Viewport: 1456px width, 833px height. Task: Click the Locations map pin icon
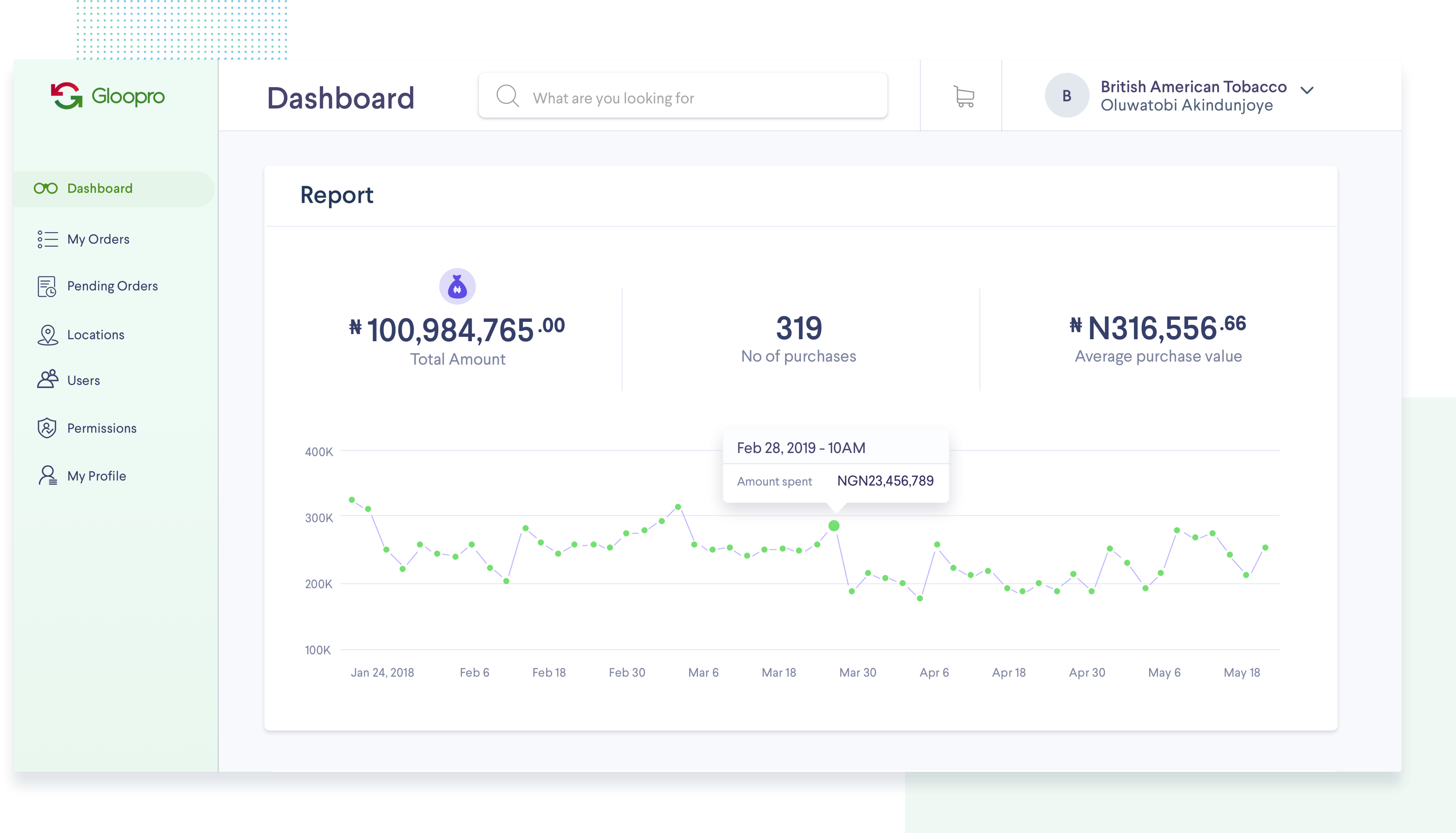47,335
